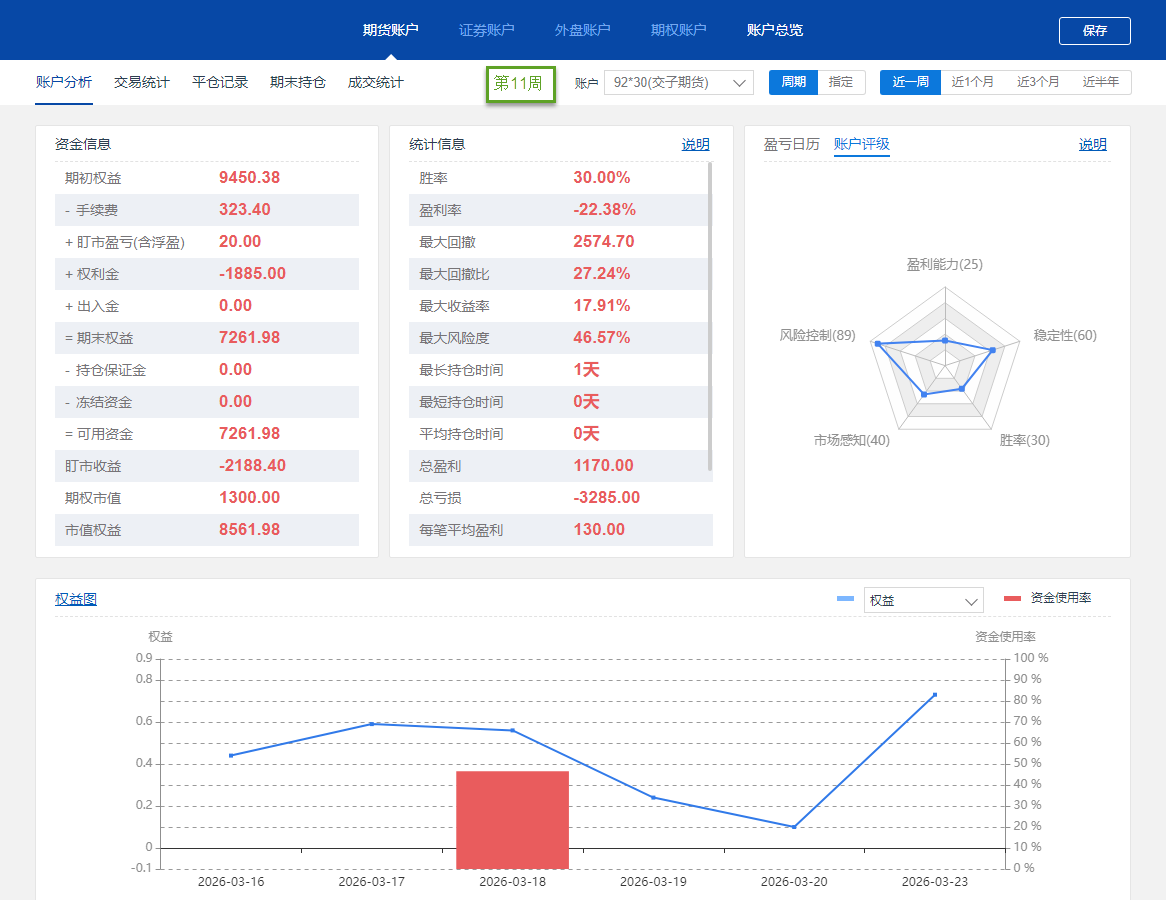
Task: Click the red bar for 2026-03-18
Action: (512, 819)
